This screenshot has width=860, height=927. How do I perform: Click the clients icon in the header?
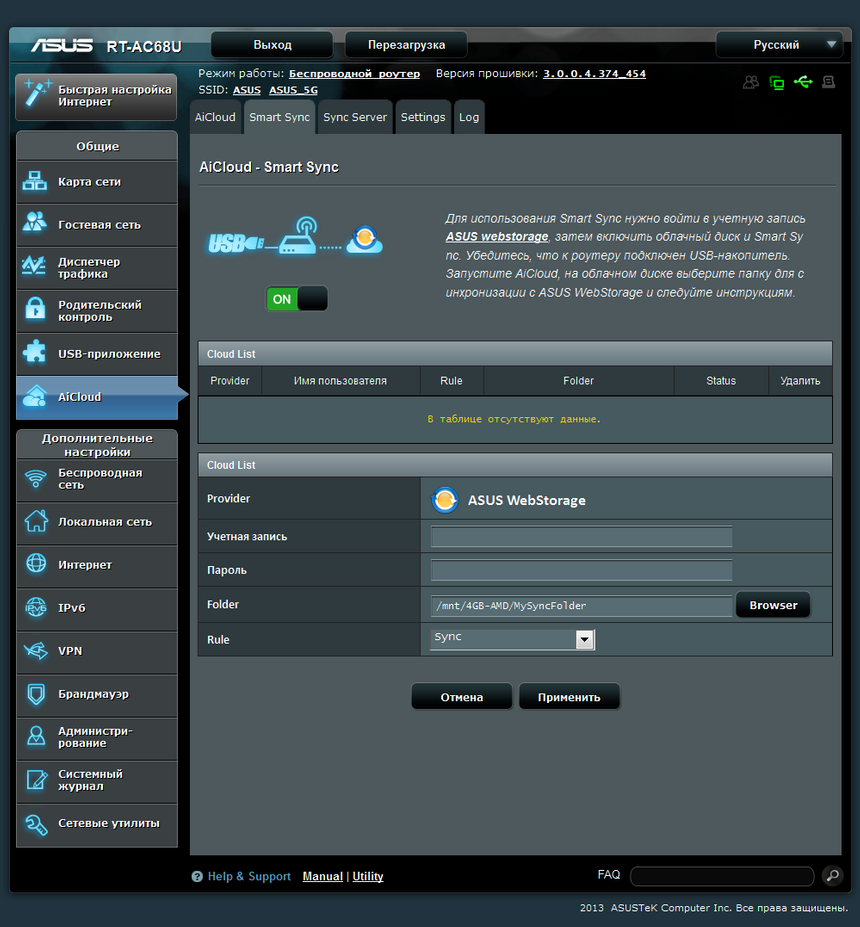pyautogui.click(x=750, y=82)
